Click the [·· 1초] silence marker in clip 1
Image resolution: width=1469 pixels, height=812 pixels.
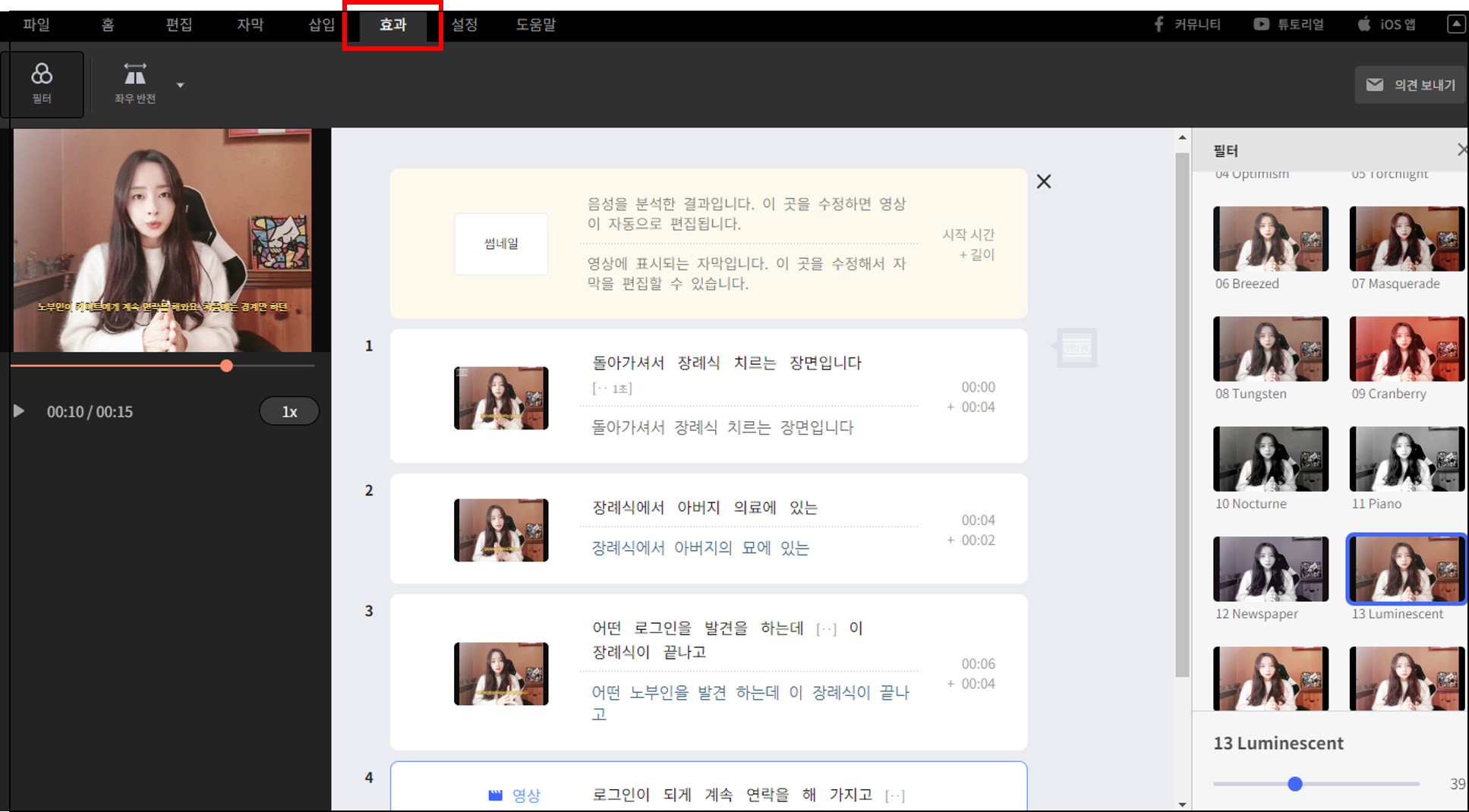click(612, 389)
